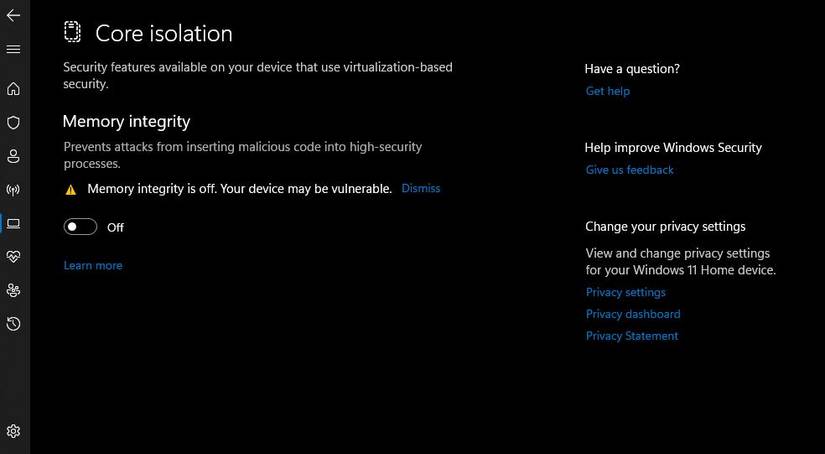Image resolution: width=825 pixels, height=454 pixels.
Task: Open the Home page icon
Action: click(x=13, y=89)
